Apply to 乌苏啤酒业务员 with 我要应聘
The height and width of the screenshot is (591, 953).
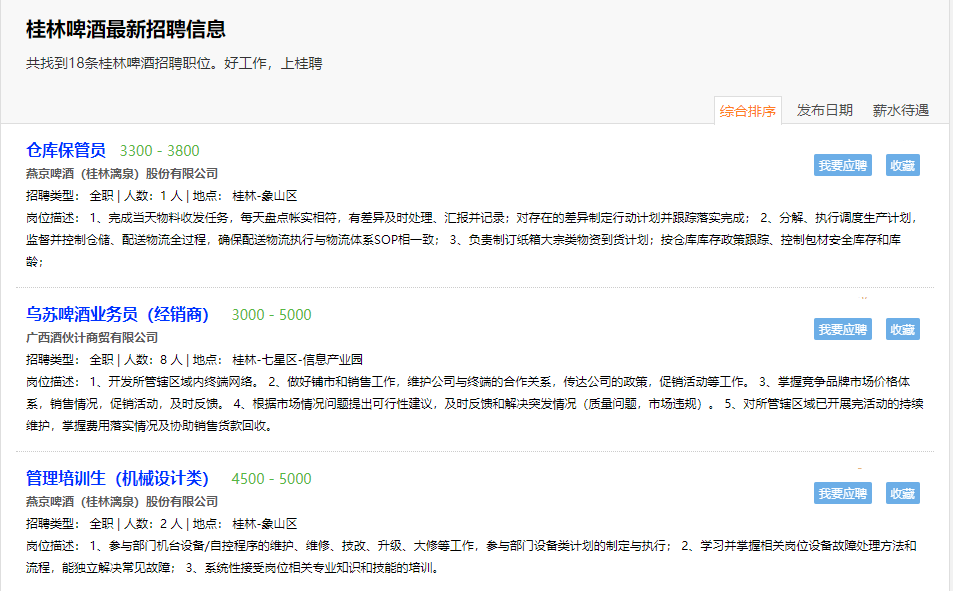[x=842, y=330]
